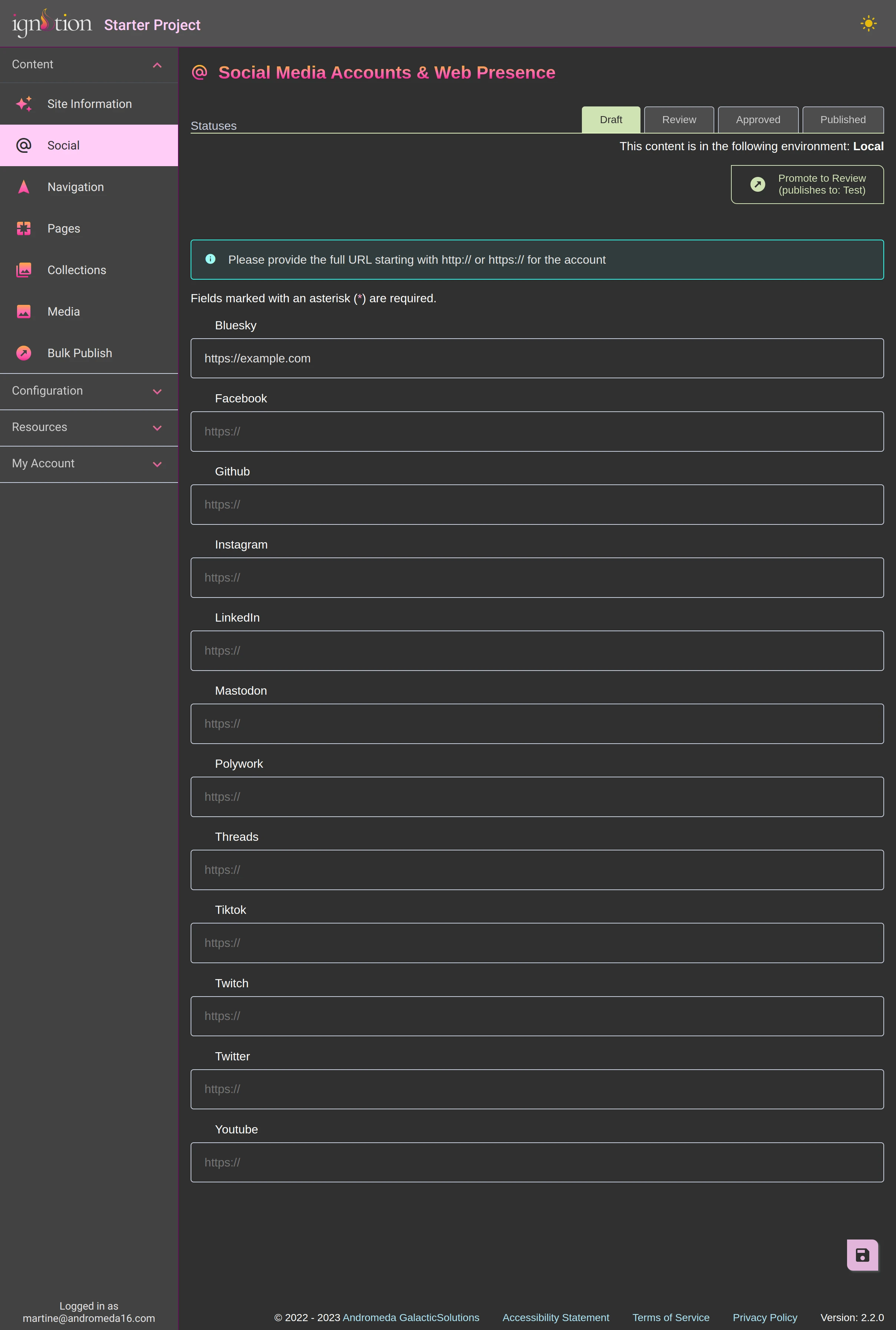The height and width of the screenshot is (1330, 896).
Task: Open the Media image icon
Action: pos(24,312)
